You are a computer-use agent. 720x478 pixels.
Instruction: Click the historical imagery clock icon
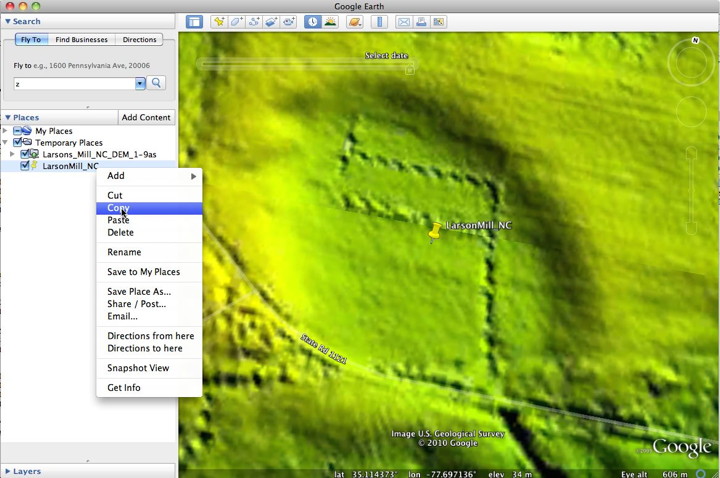[313, 21]
